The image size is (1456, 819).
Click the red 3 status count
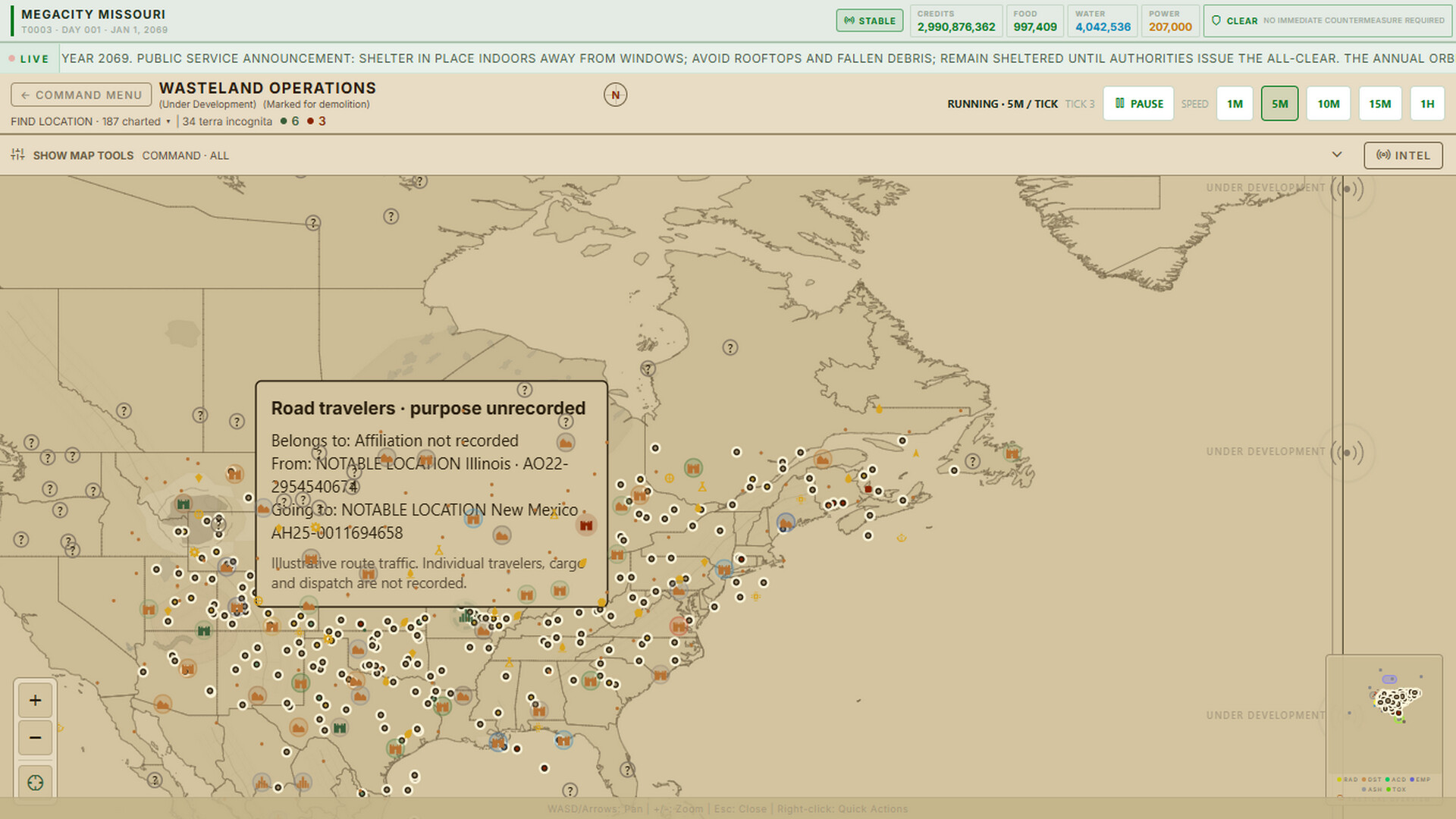(x=316, y=121)
